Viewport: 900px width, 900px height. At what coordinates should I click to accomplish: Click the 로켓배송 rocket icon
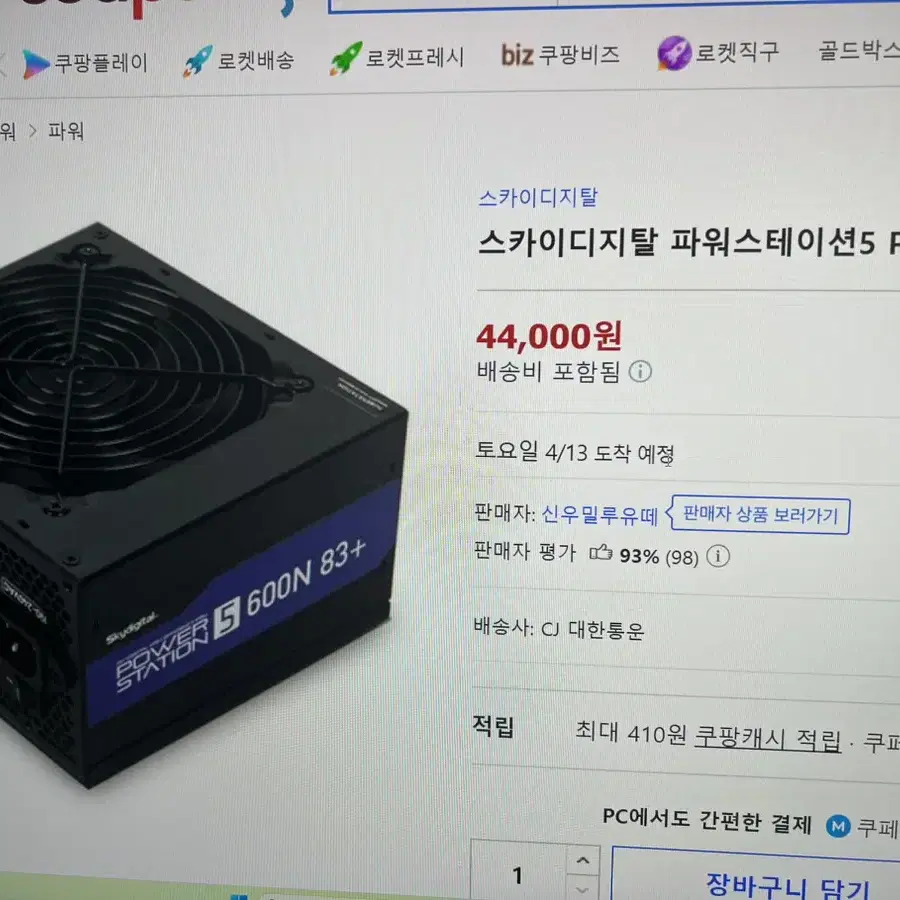(197, 61)
